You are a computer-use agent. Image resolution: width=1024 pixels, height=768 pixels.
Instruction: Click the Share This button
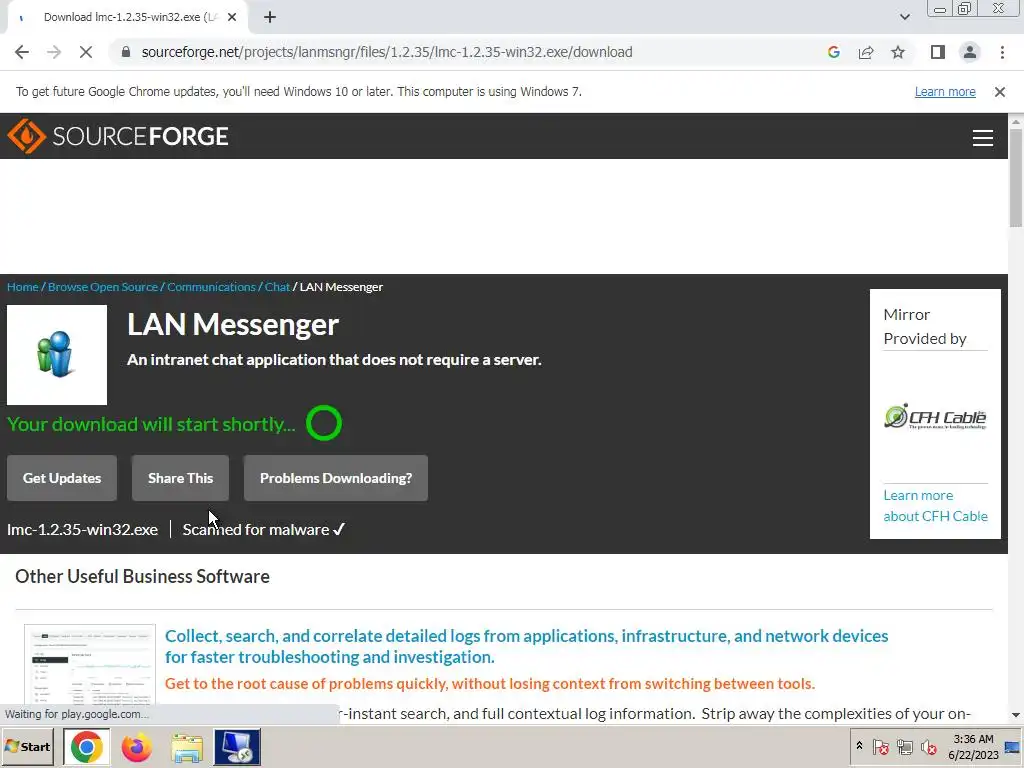click(180, 478)
